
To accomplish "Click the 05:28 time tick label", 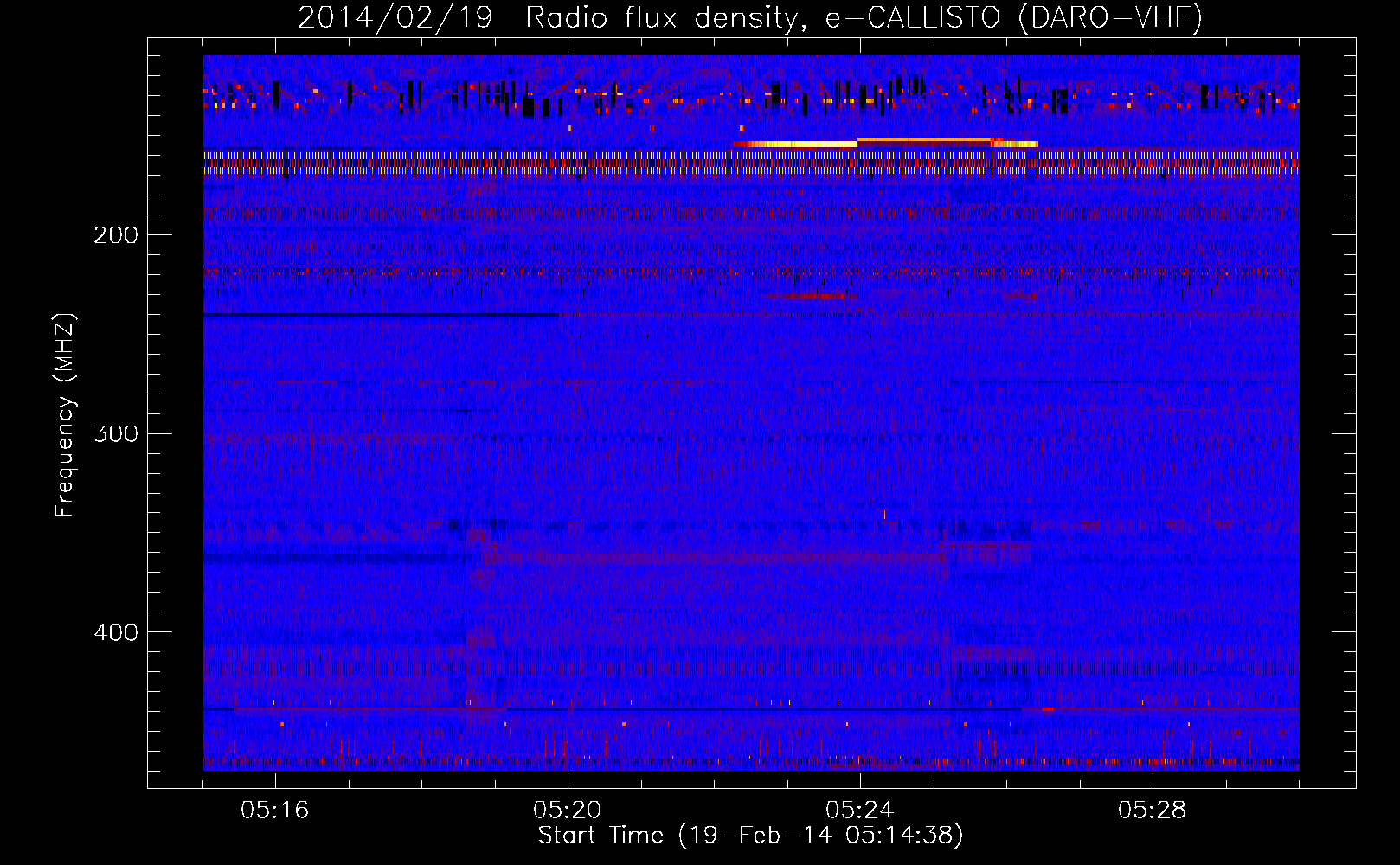I will click(x=1153, y=811).
